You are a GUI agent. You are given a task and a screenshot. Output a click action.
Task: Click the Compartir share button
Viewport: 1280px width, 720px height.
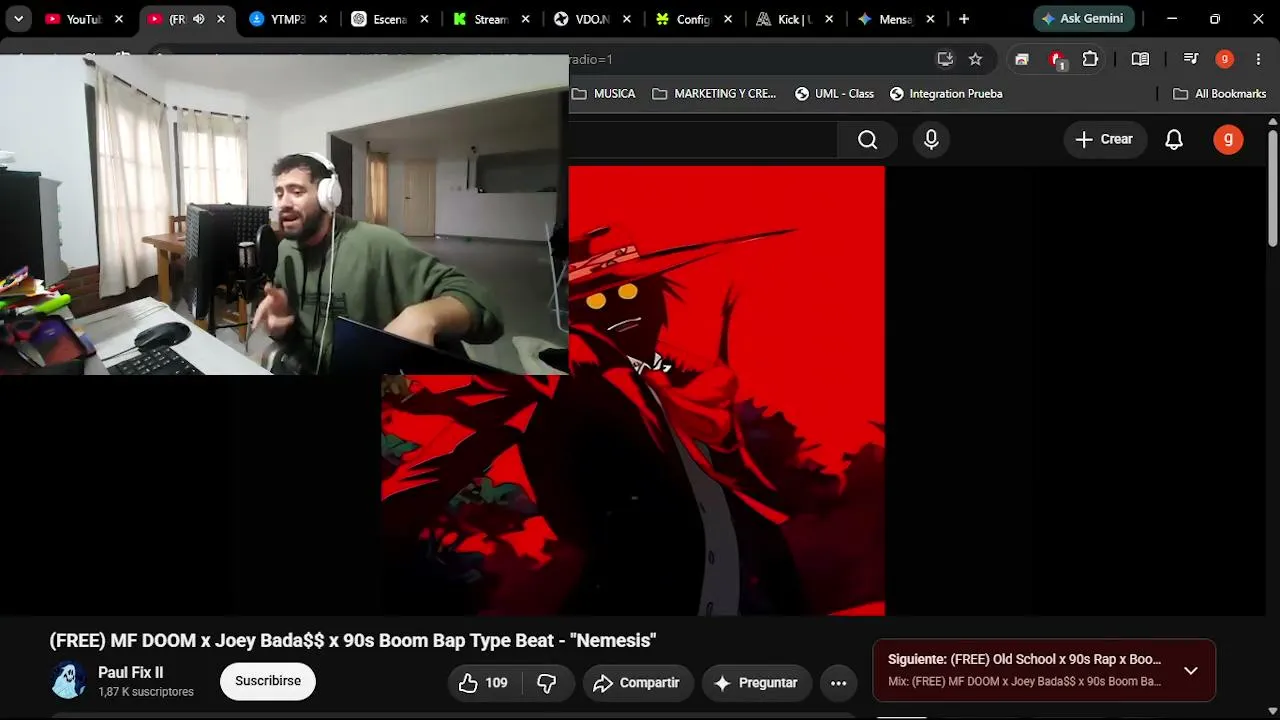tap(638, 683)
